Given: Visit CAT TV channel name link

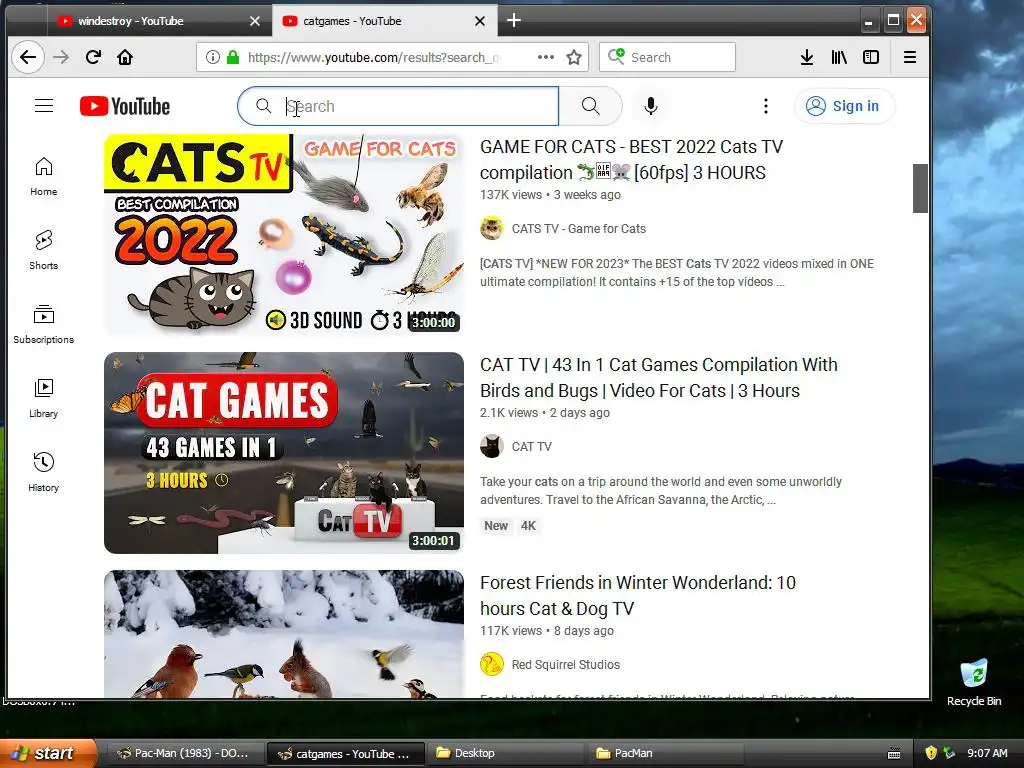Looking at the screenshot, I should pos(532,447).
